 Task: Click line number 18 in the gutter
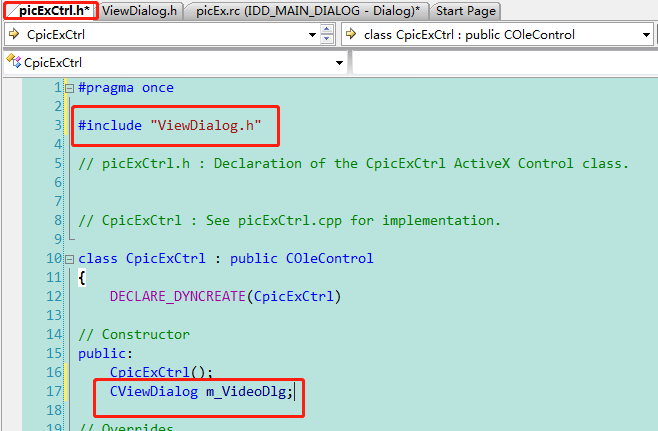click(54, 410)
